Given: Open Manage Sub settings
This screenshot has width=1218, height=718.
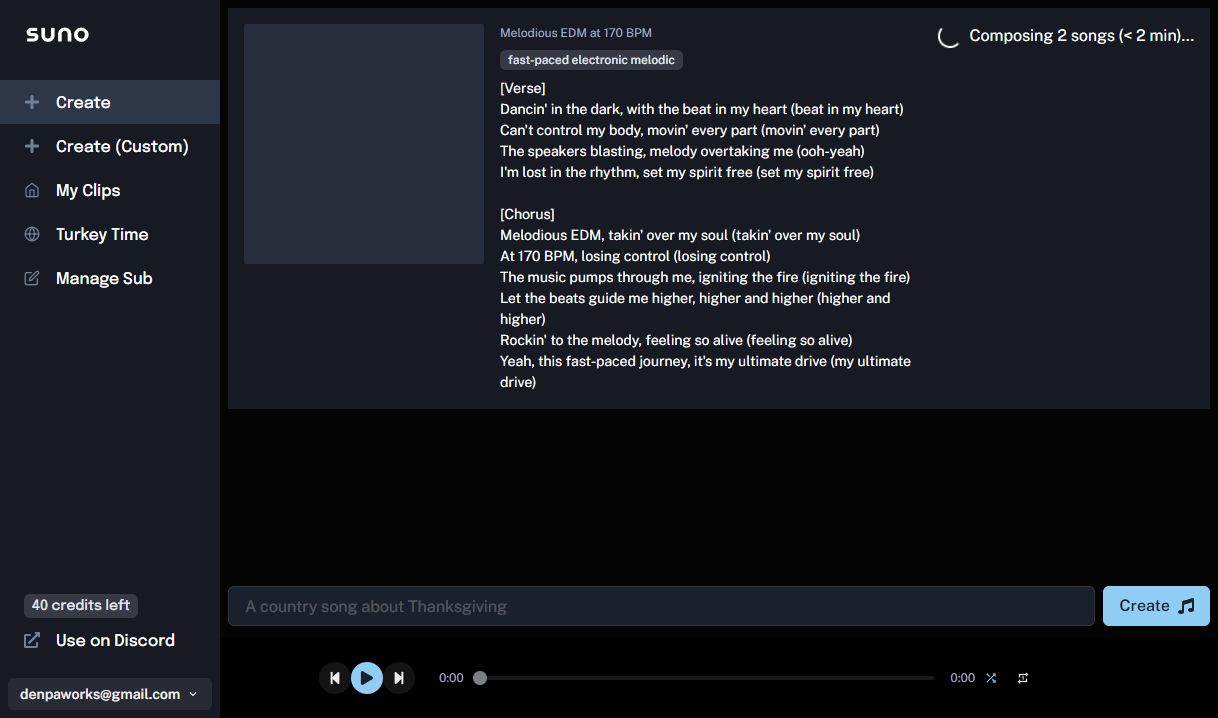Looking at the screenshot, I should [110, 278].
